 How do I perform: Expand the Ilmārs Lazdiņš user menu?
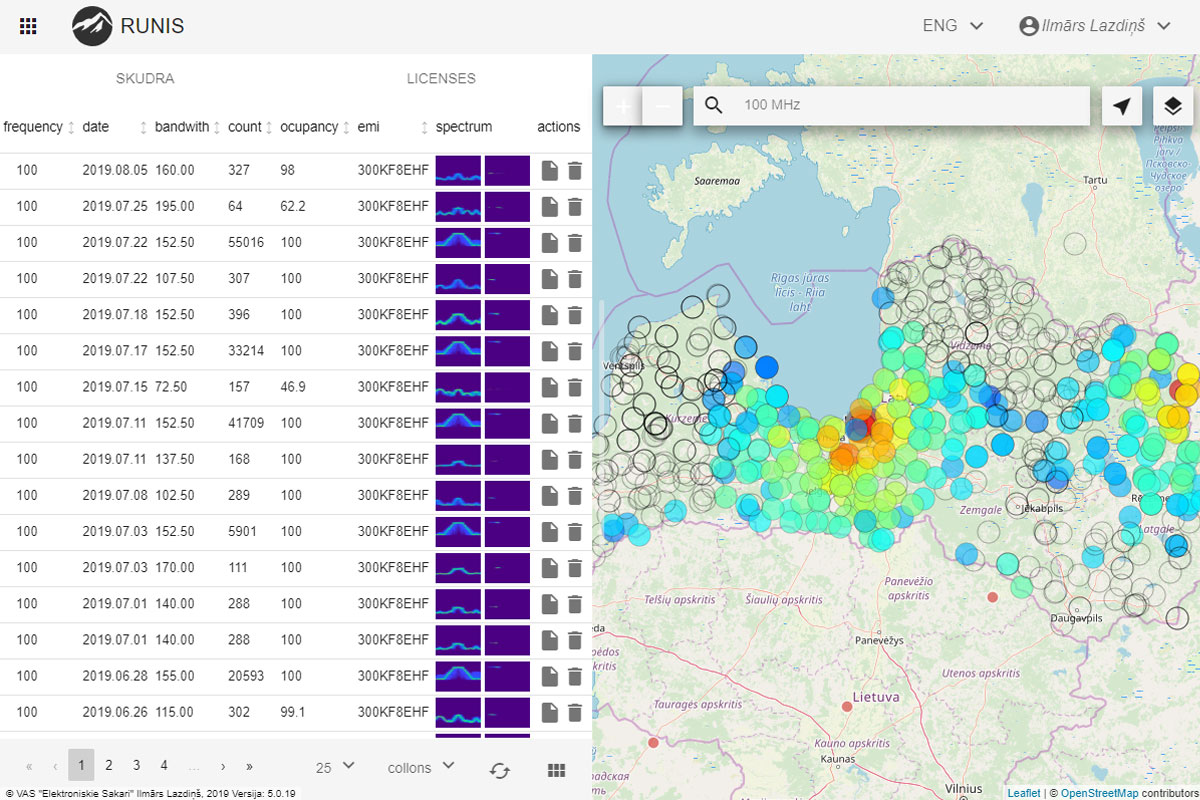[x=1094, y=27]
